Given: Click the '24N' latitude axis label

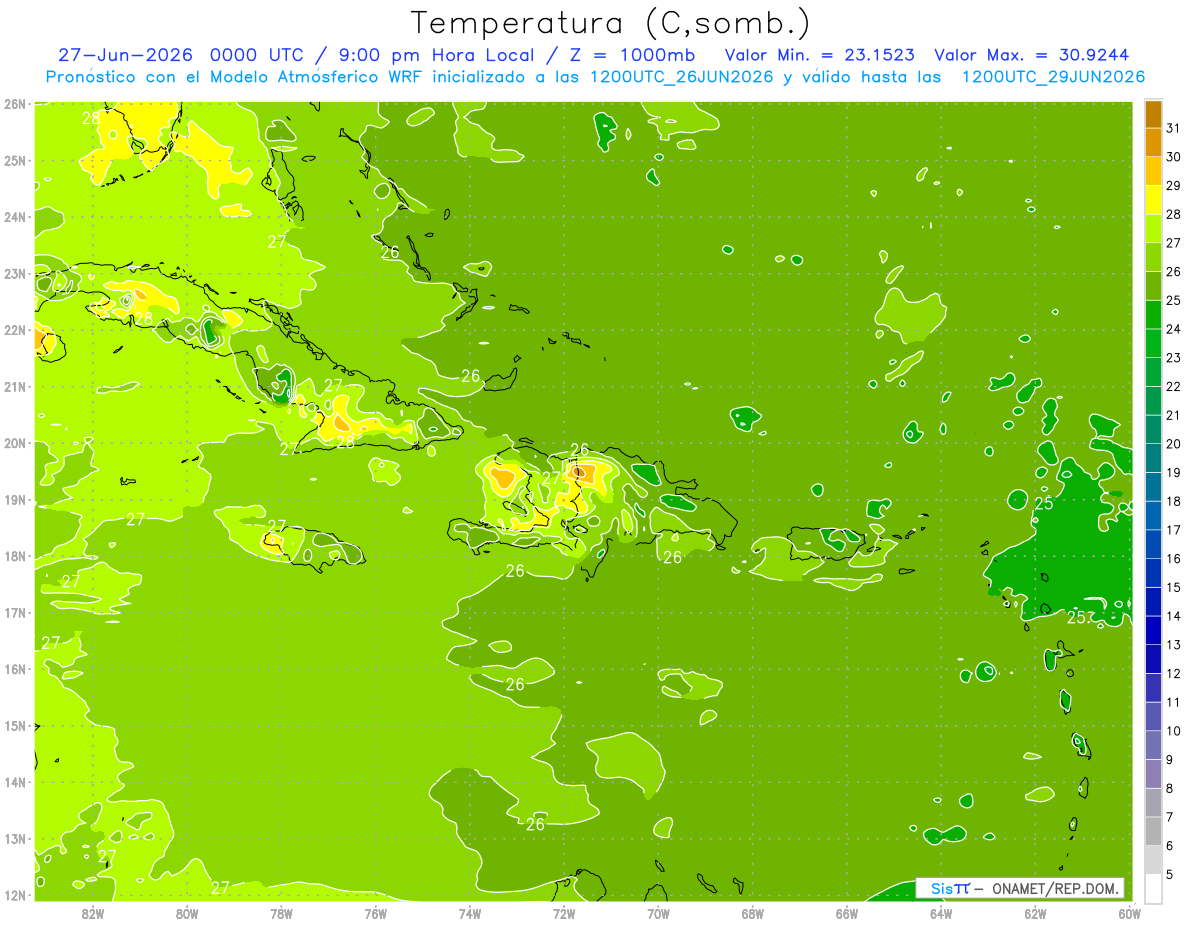Looking at the screenshot, I should point(15,217).
